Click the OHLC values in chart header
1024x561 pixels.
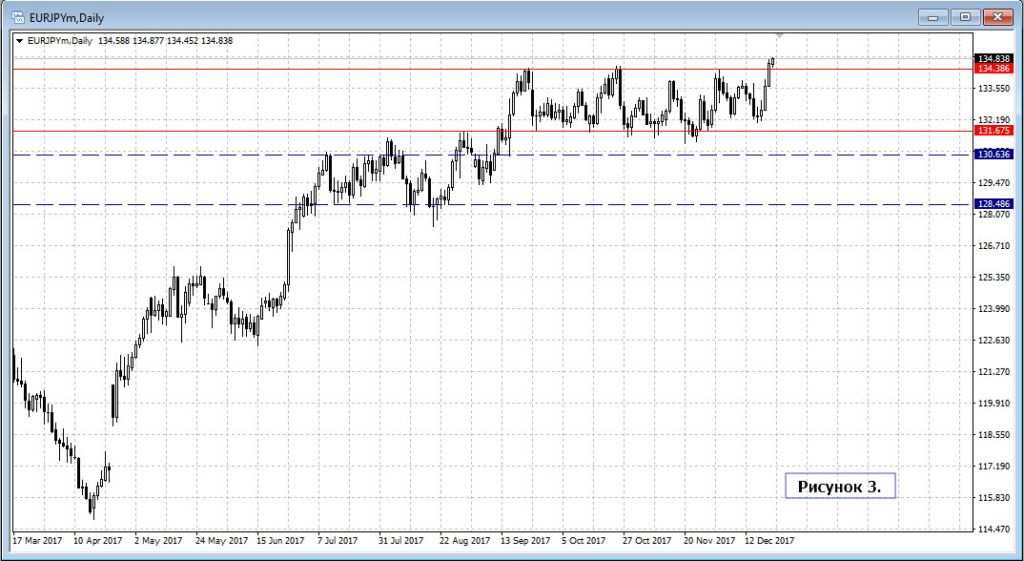point(166,40)
